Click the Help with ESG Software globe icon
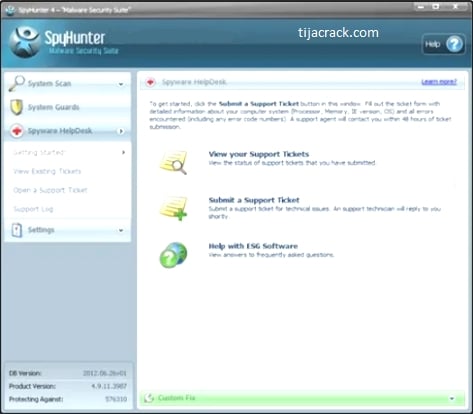 [173, 255]
